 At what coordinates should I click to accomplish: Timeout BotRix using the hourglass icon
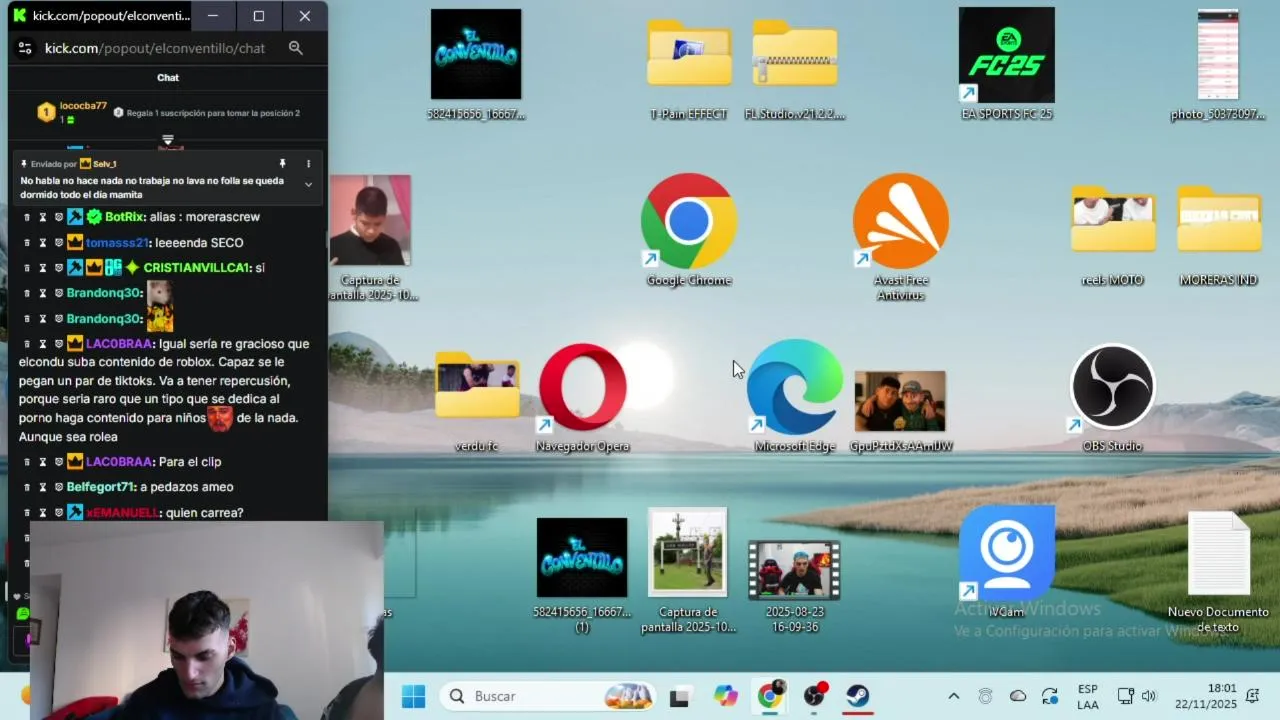(x=43, y=217)
